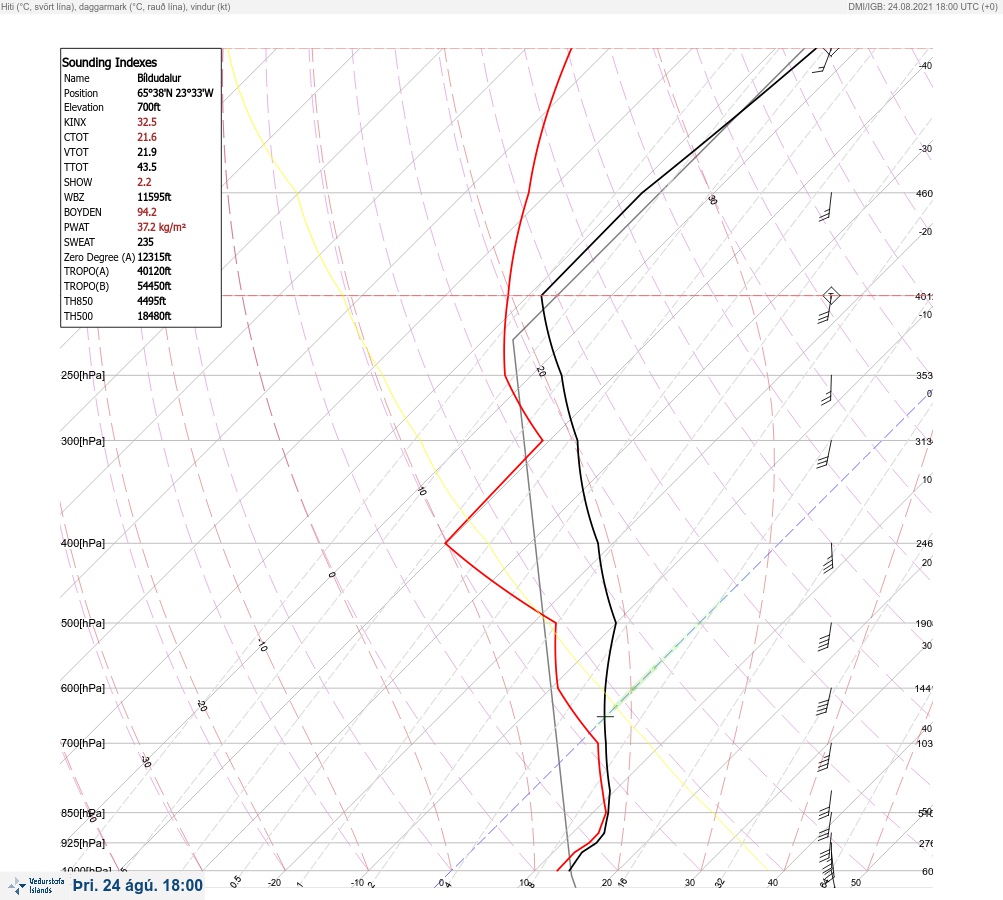Screen dimensions: 1003x900
Task: Click the DMI/IGB 24.08.2021 18:00 UTC header
Action: tap(922, 6)
